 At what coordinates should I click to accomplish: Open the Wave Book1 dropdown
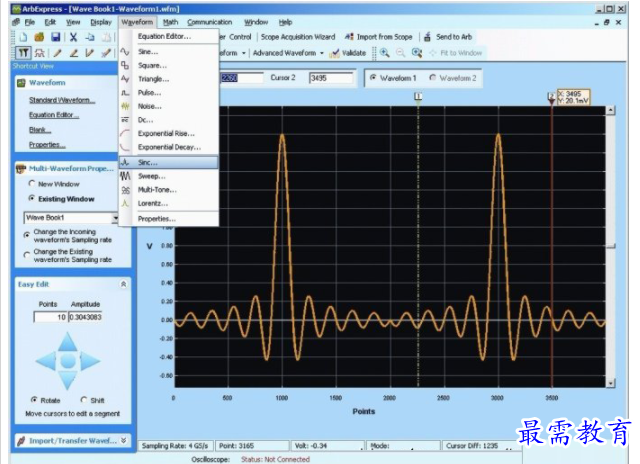tap(116, 218)
